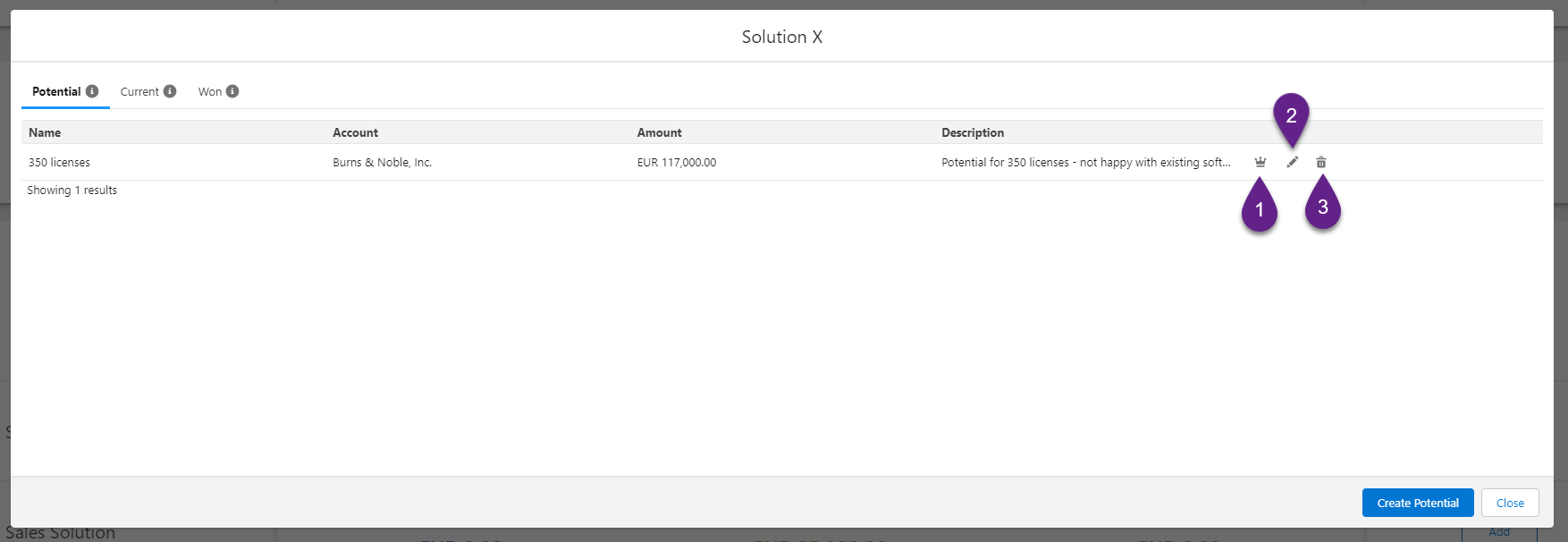Select the 350 licenses name cell
The height and width of the screenshot is (542, 1568).
59,162
